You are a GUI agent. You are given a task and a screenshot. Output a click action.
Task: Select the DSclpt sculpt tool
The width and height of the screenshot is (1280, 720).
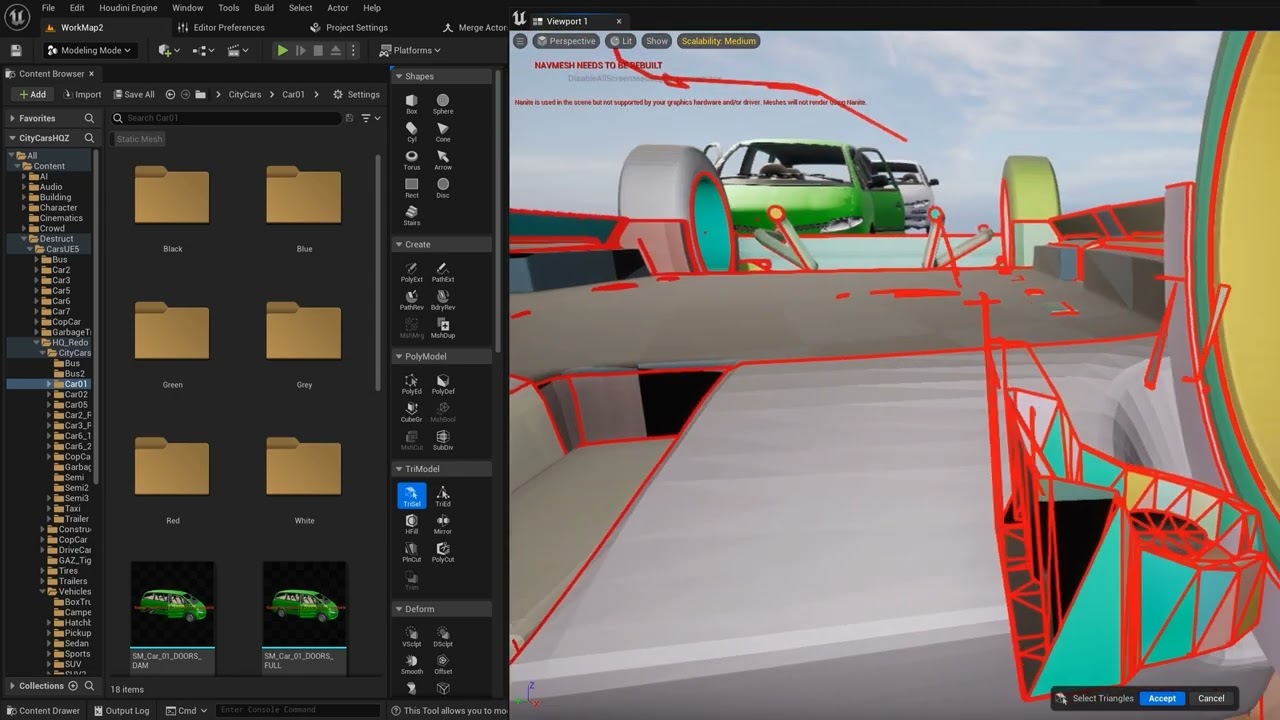click(x=443, y=636)
